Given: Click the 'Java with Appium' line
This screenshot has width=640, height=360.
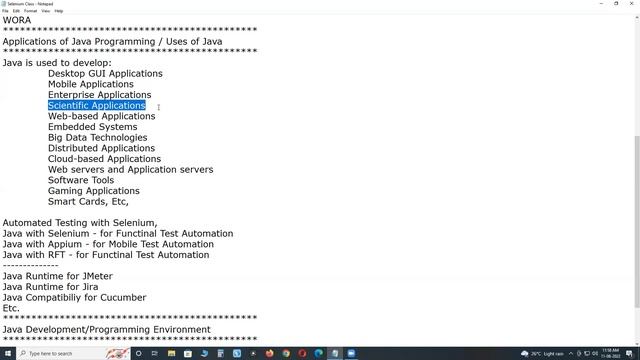Looking at the screenshot, I should (x=108, y=244).
